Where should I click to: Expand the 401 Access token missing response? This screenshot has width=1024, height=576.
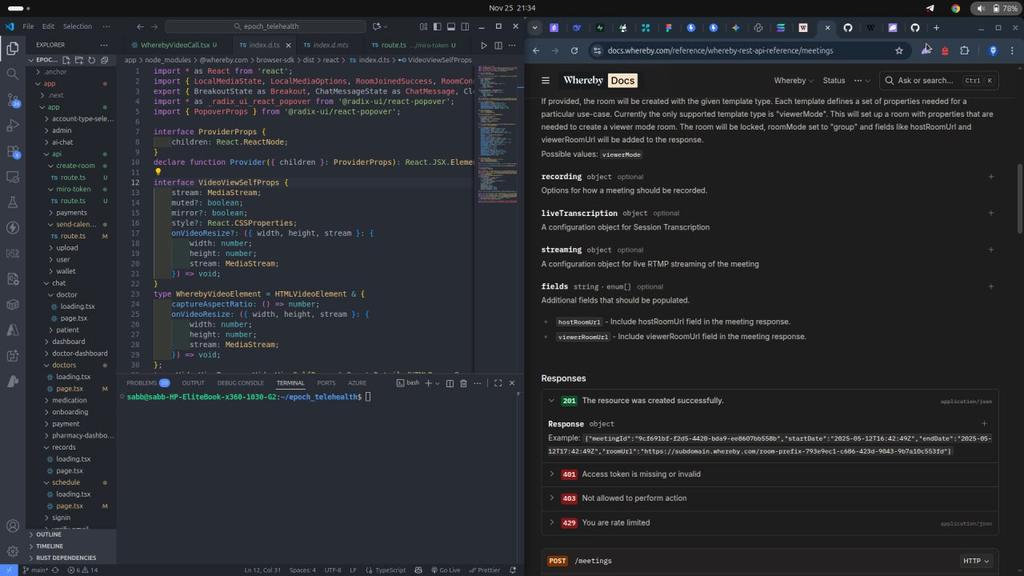point(552,474)
